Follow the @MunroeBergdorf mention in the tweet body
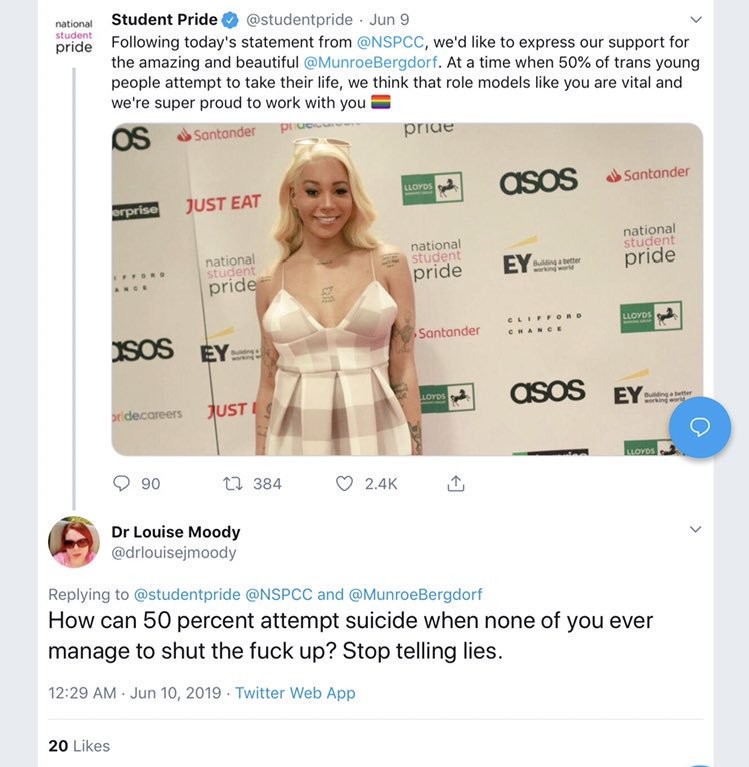749x767 pixels. pos(370,62)
